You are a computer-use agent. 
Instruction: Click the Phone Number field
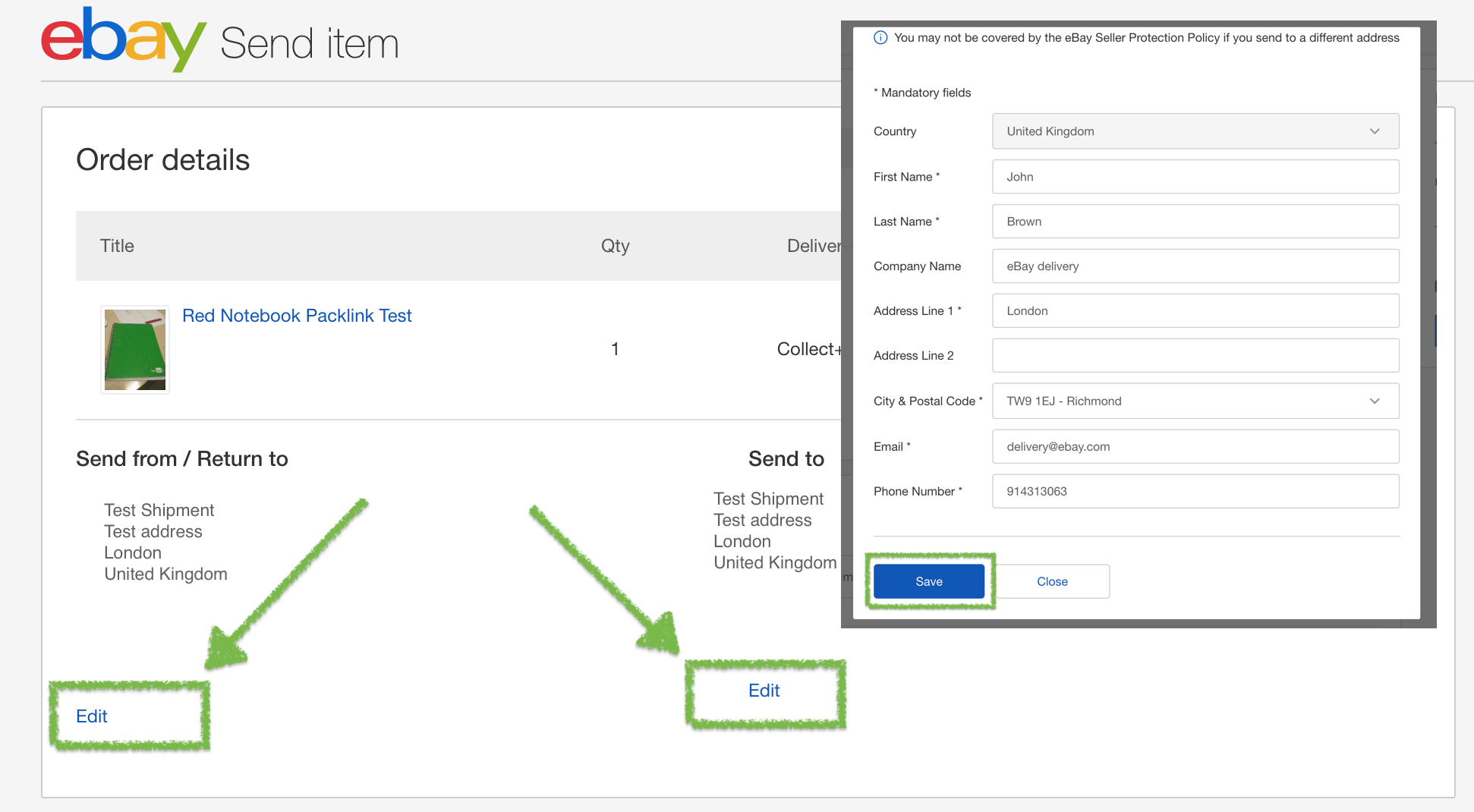tap(1195, 491)
